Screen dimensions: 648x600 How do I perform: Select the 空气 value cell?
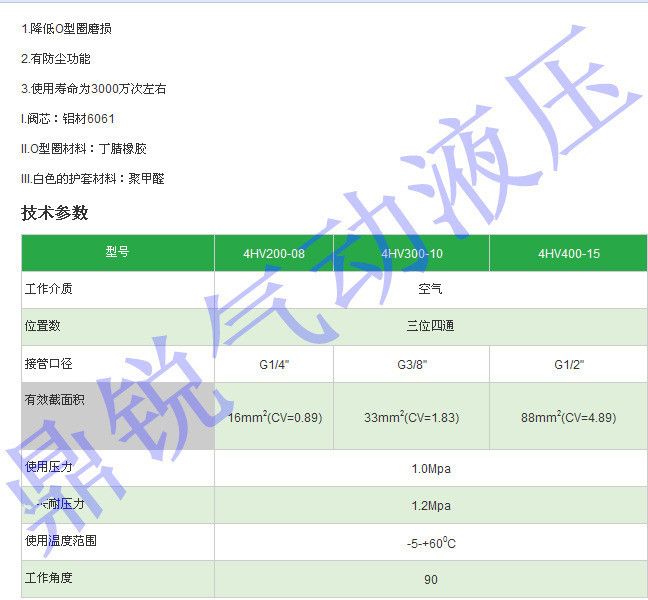[430, 290]
